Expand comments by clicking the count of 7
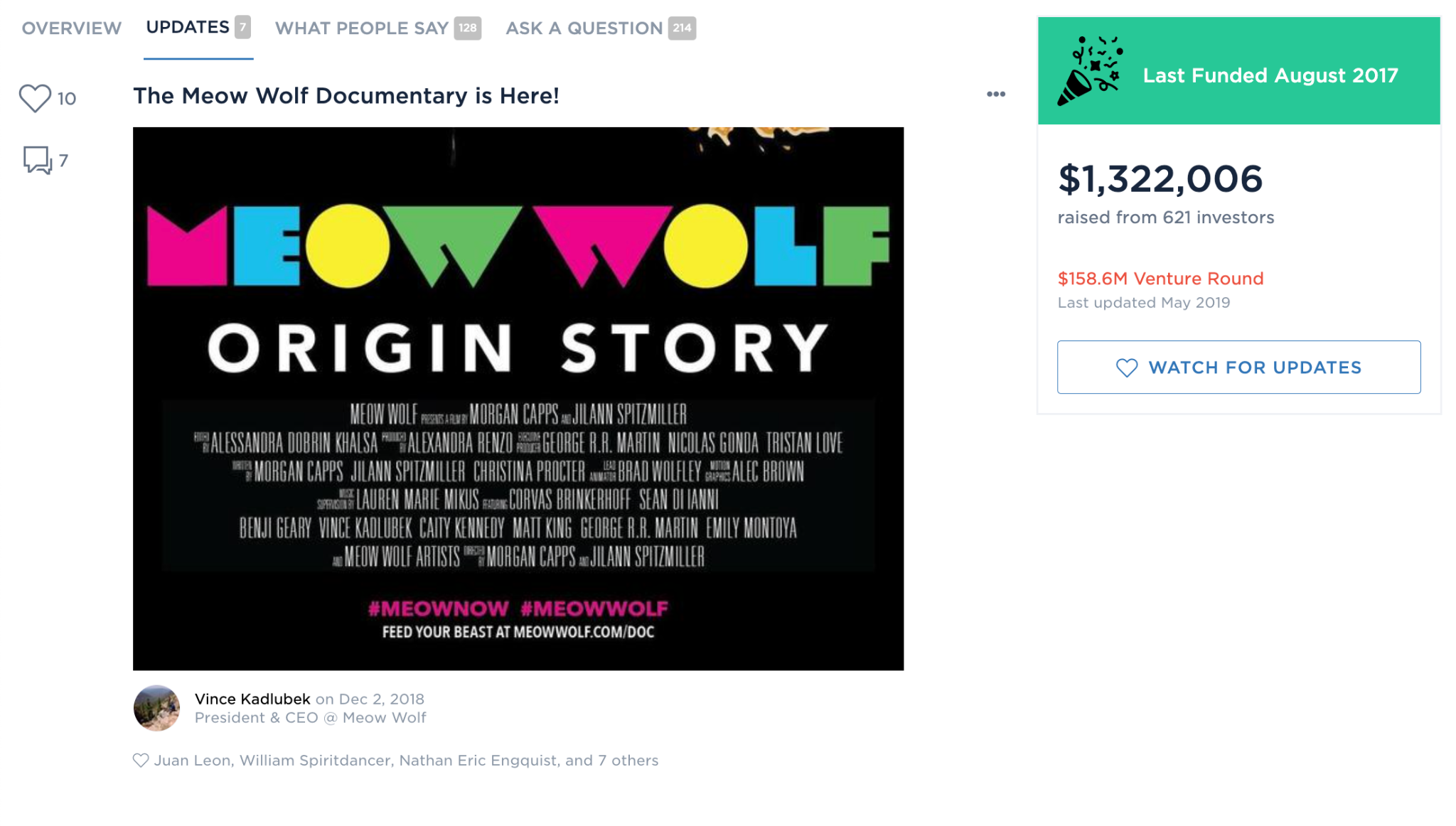 pos(63,162)
